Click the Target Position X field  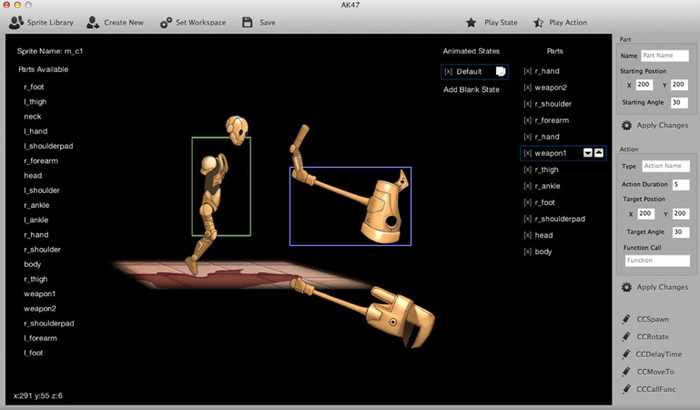coord(646,214)
